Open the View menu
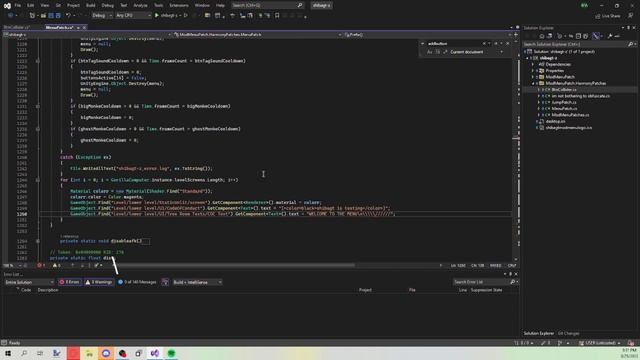The image size is (640, 360). click(44, 5)
